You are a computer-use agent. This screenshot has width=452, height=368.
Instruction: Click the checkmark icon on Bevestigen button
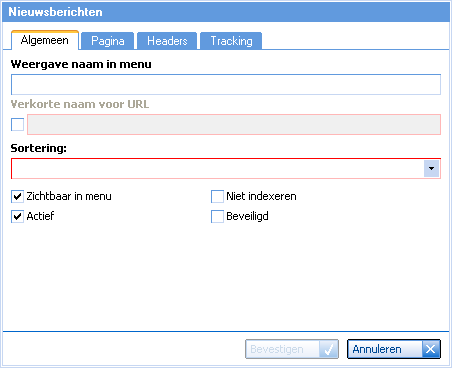328,349
